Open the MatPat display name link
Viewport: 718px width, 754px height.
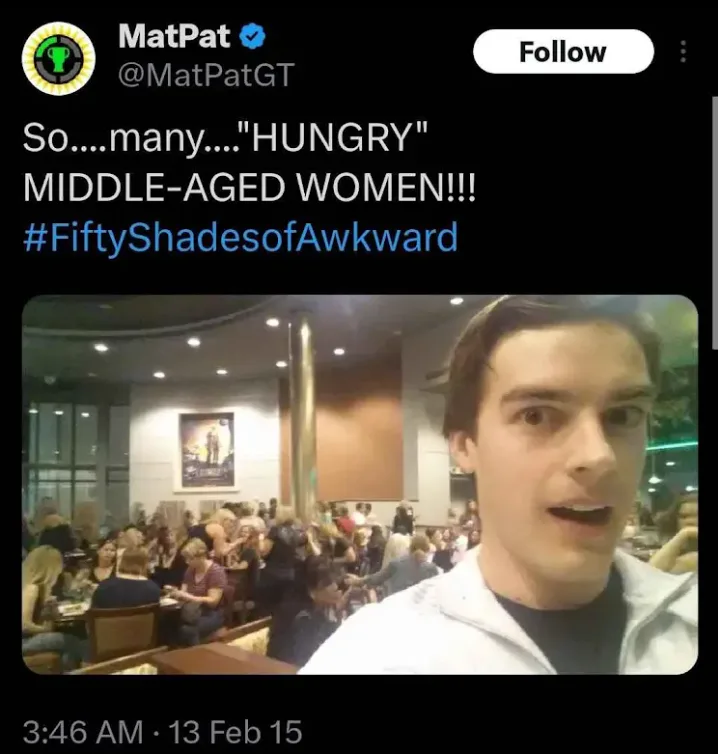(x=174, y=37)
